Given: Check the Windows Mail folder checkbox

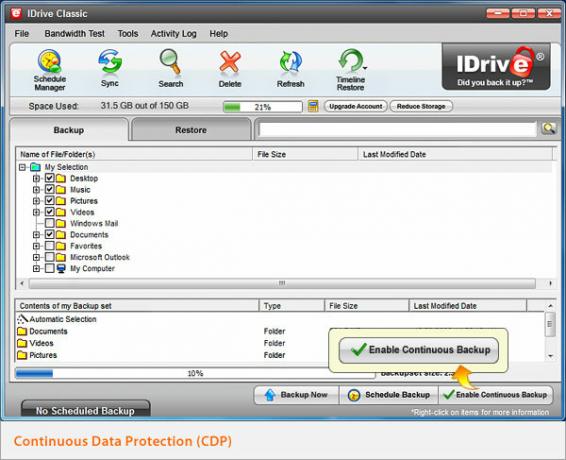Looking at the screenshot, I should pos(50,223).
